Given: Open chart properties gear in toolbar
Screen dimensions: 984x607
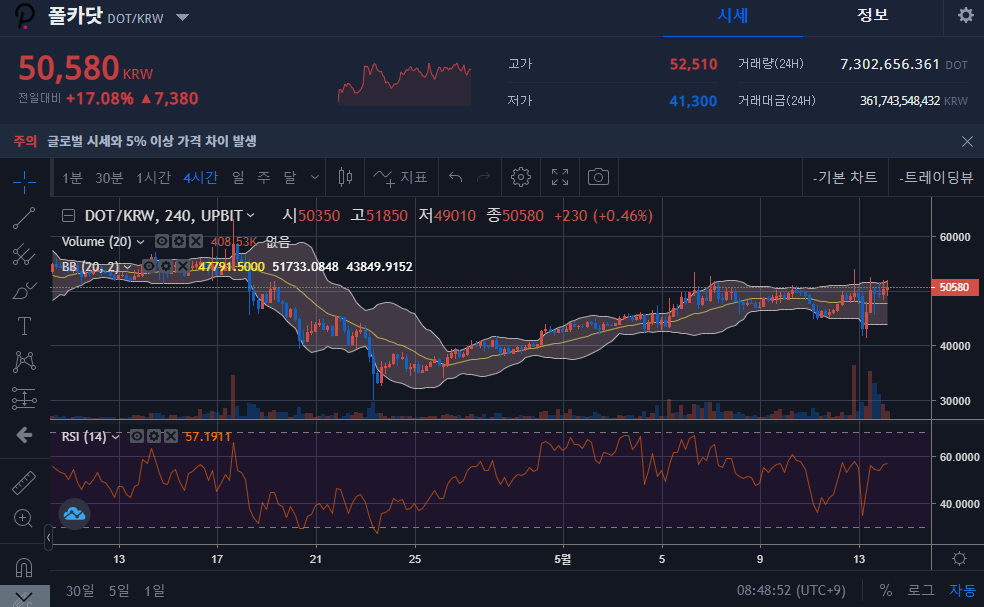Looking at the screenshot, I should coord(520,178).
